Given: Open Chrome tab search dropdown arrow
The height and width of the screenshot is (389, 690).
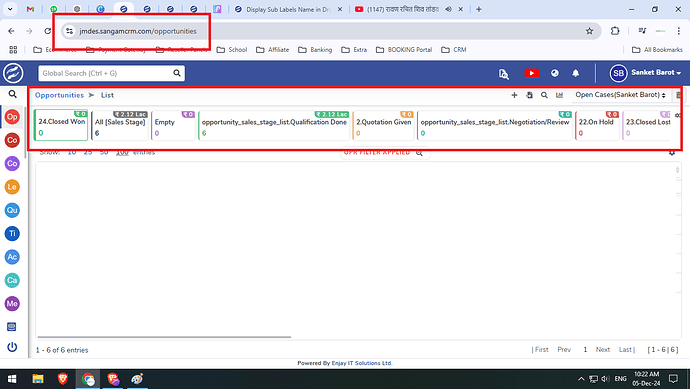Looking at the screenshot, I should 10,9.
